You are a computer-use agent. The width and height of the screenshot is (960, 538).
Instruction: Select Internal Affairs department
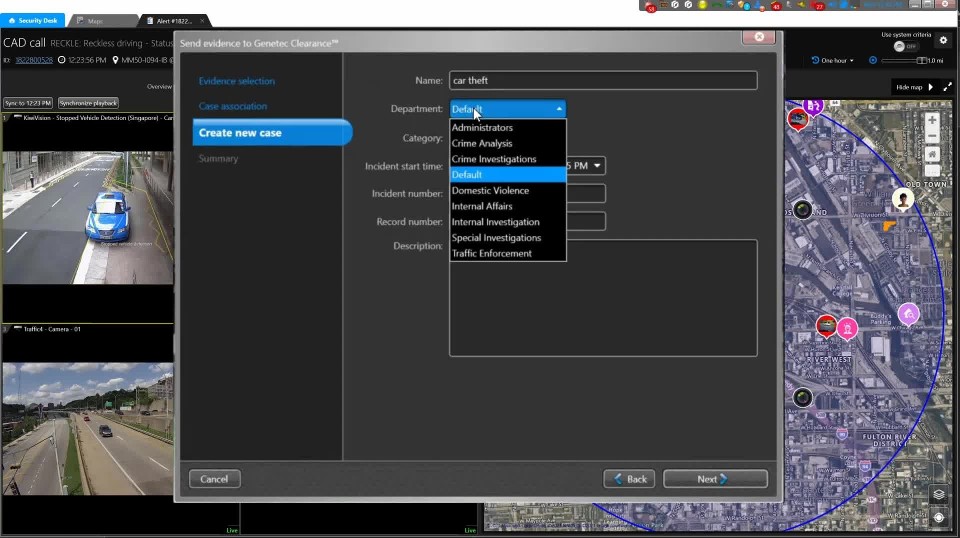click(508, 206)
